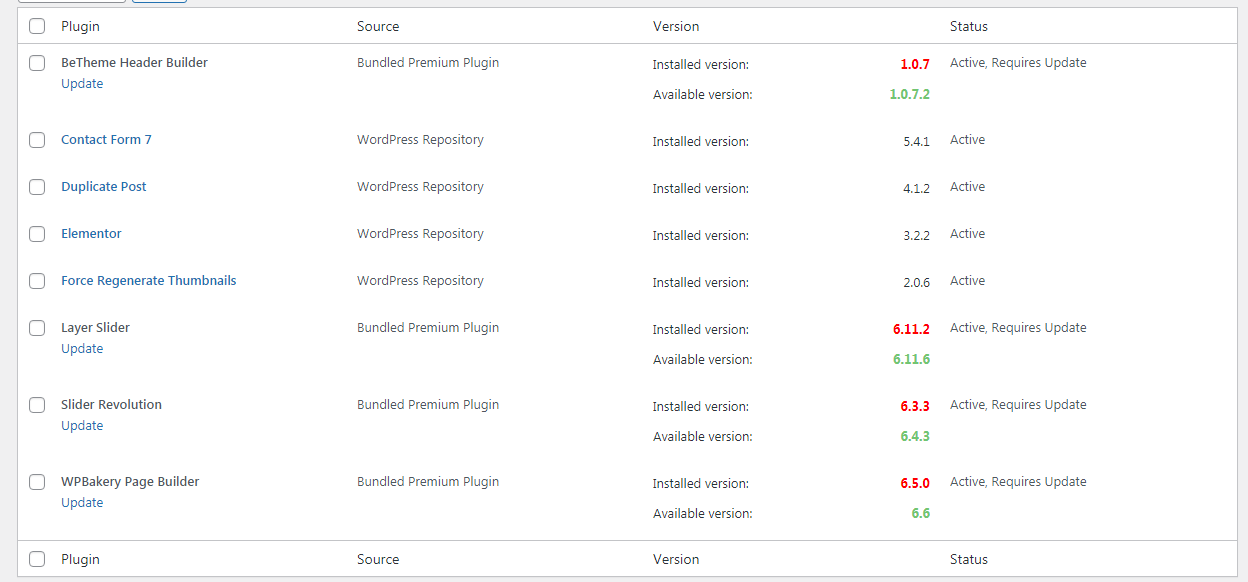Click Force Regenerate Thumbnails version 2.0.6
Viewport: 1248px width, 582px height.
tap(916, 282)
